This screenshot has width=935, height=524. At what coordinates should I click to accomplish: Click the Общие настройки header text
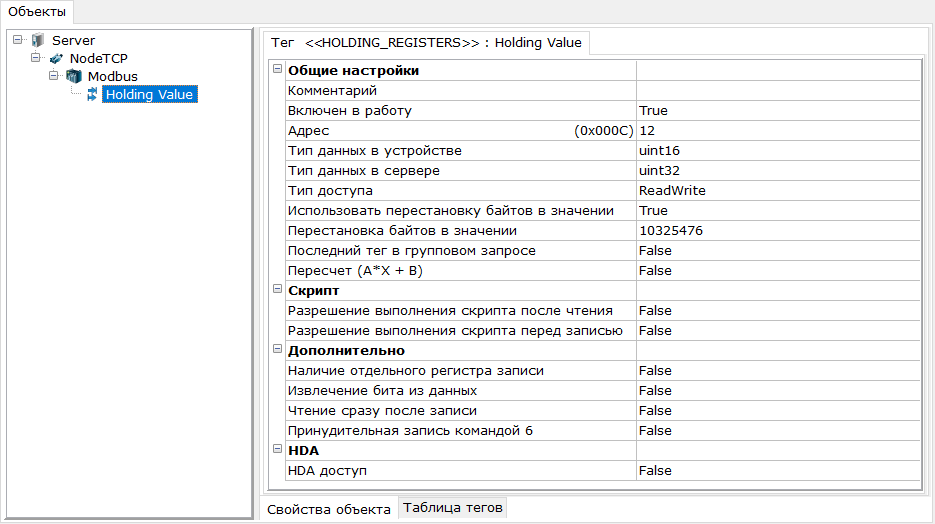pyautogui.click(x=354, y=70)
